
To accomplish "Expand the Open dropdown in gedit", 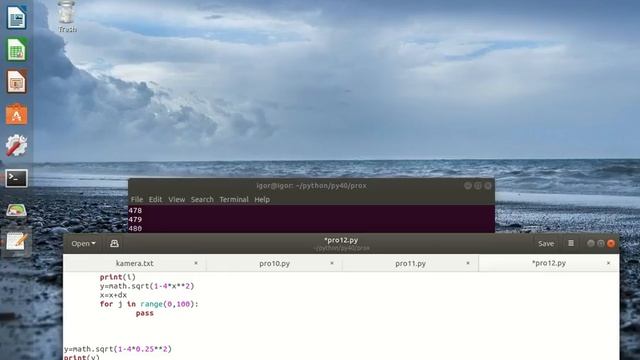I will coord(83,243).
